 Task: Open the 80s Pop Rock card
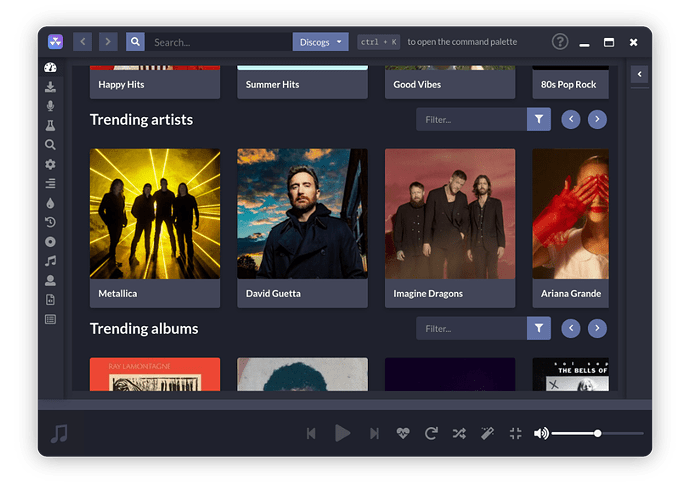pos(571,82)
